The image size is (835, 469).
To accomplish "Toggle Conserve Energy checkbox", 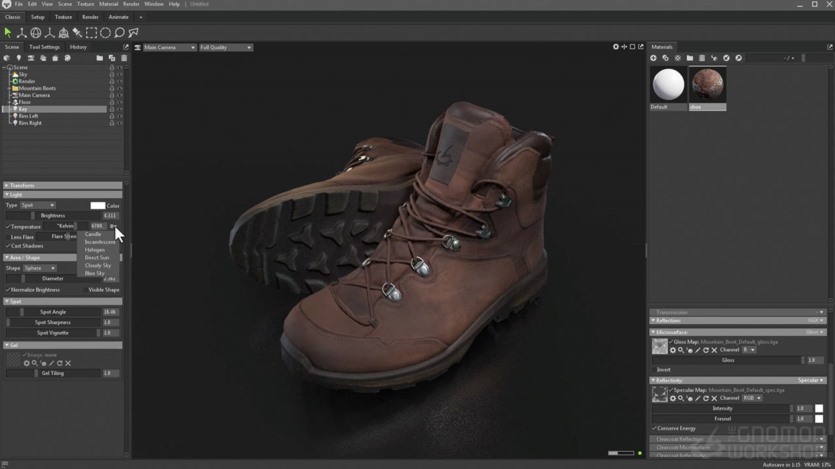I will click(x=654, y=428).
